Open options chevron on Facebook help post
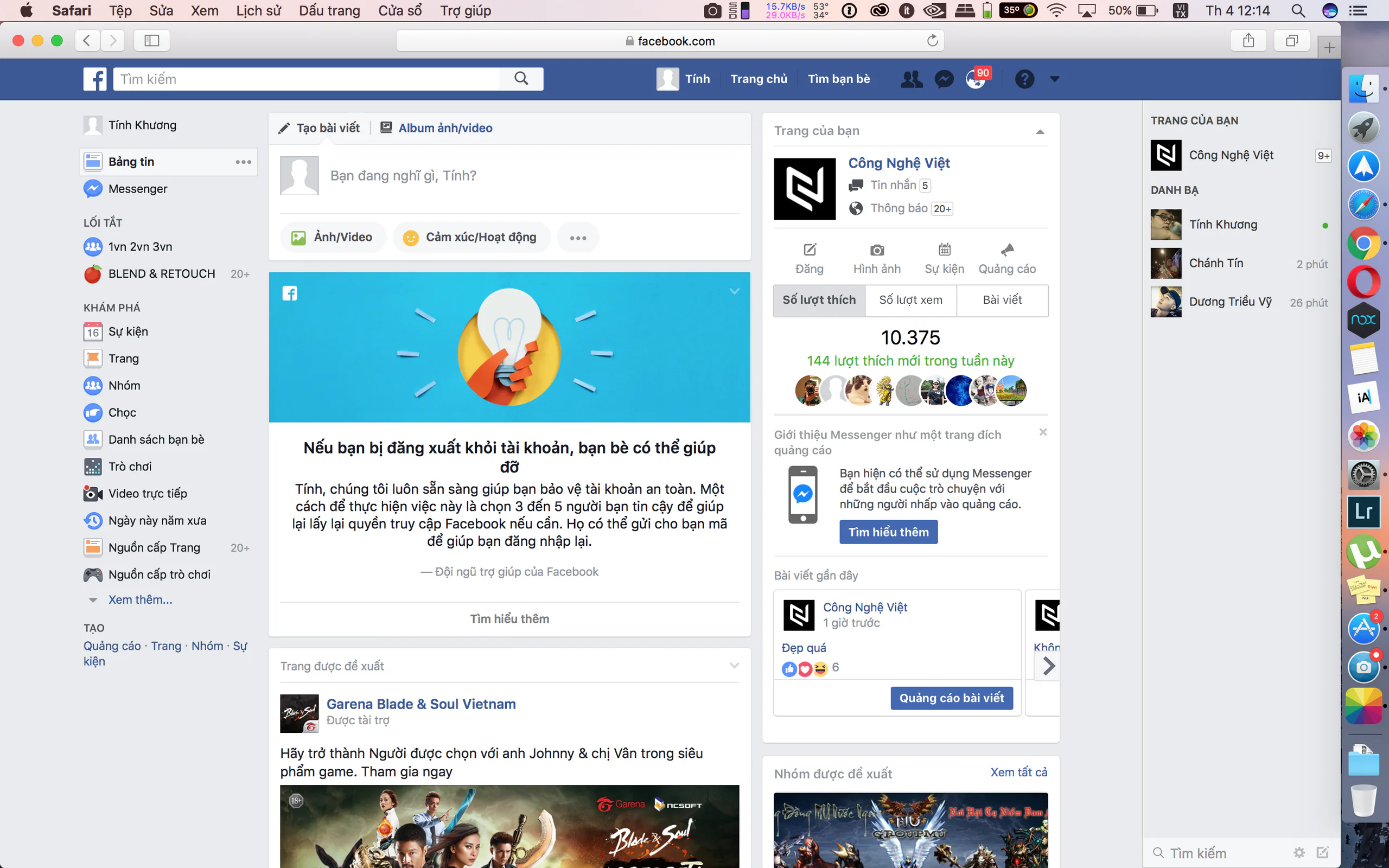The image size is (1389, 868). pyautogui.click(x=734, y=291)
